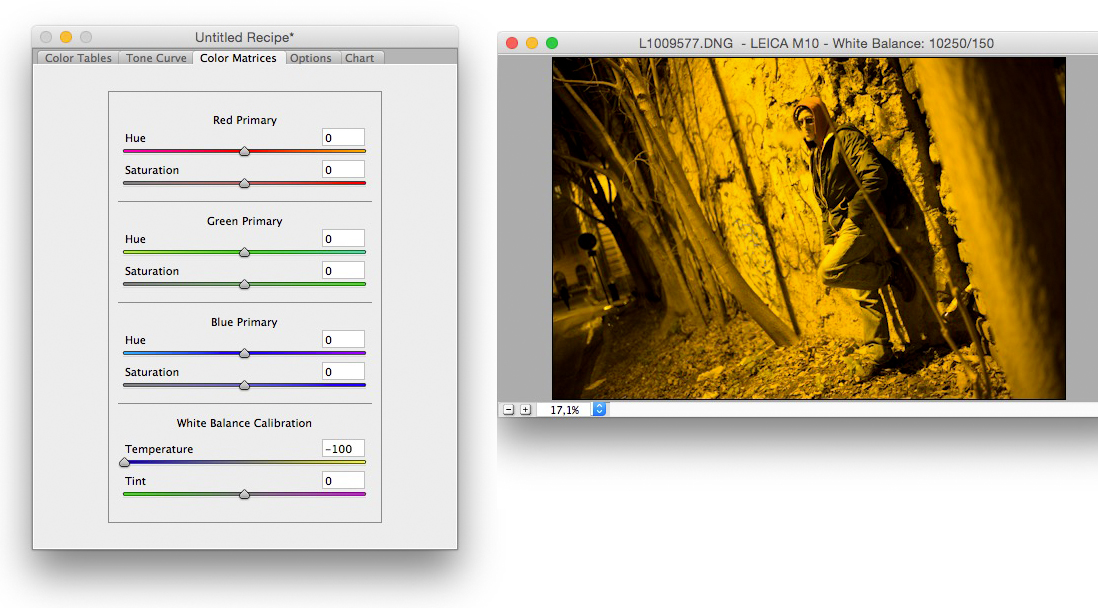Click the Temperature slider handle
This screenshot has width=1098, height=608.
[x=125, y=462]
